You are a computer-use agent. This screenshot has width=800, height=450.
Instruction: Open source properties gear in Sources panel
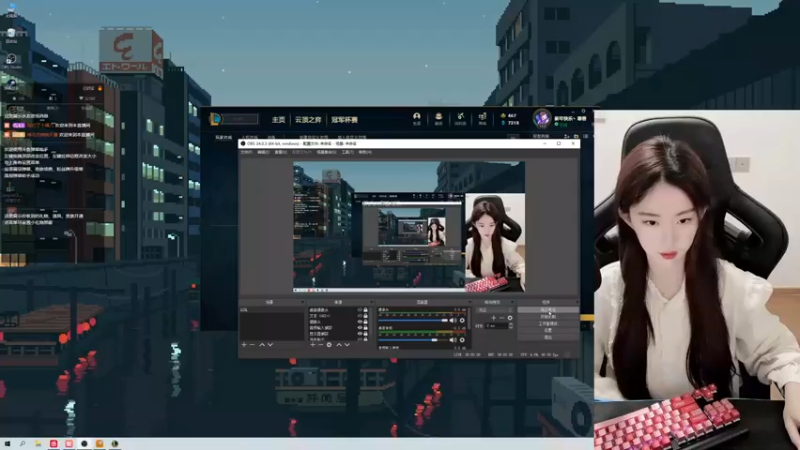pyautogui.click(x=329, y=344)
